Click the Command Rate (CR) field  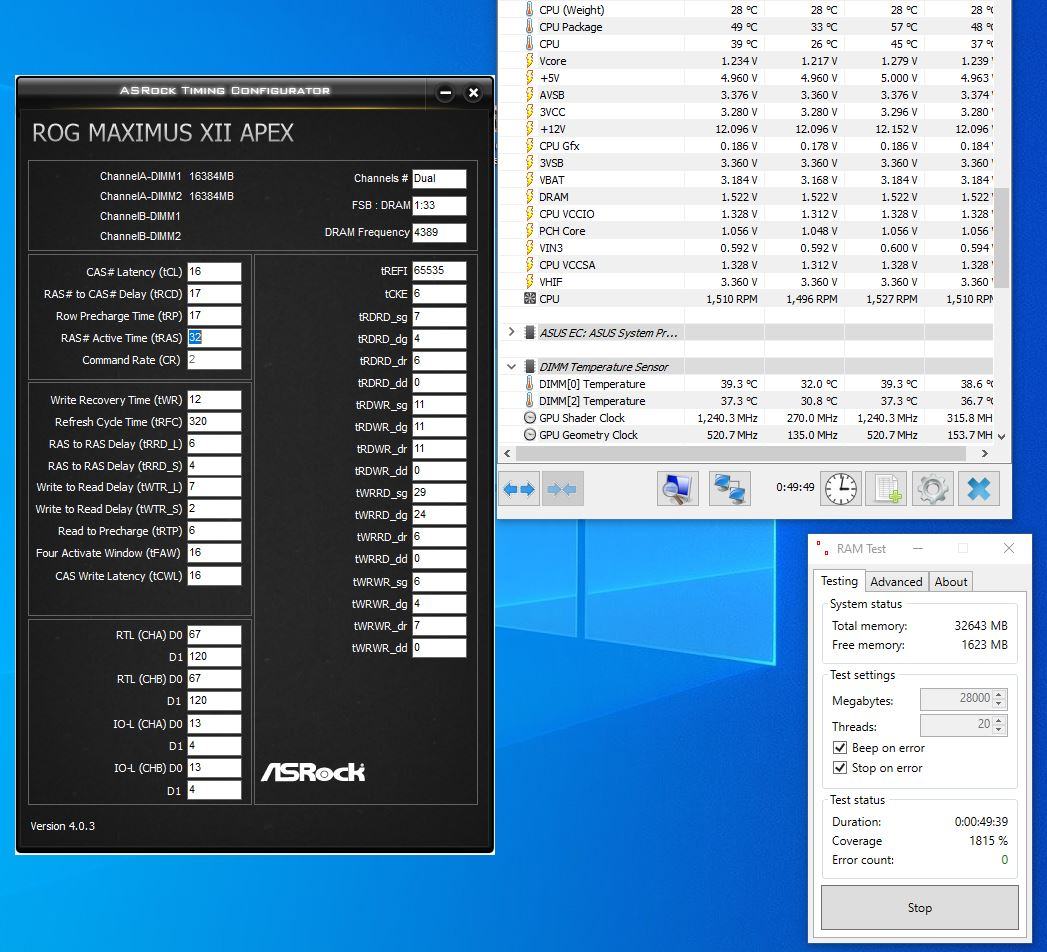[x=214, y=360]
